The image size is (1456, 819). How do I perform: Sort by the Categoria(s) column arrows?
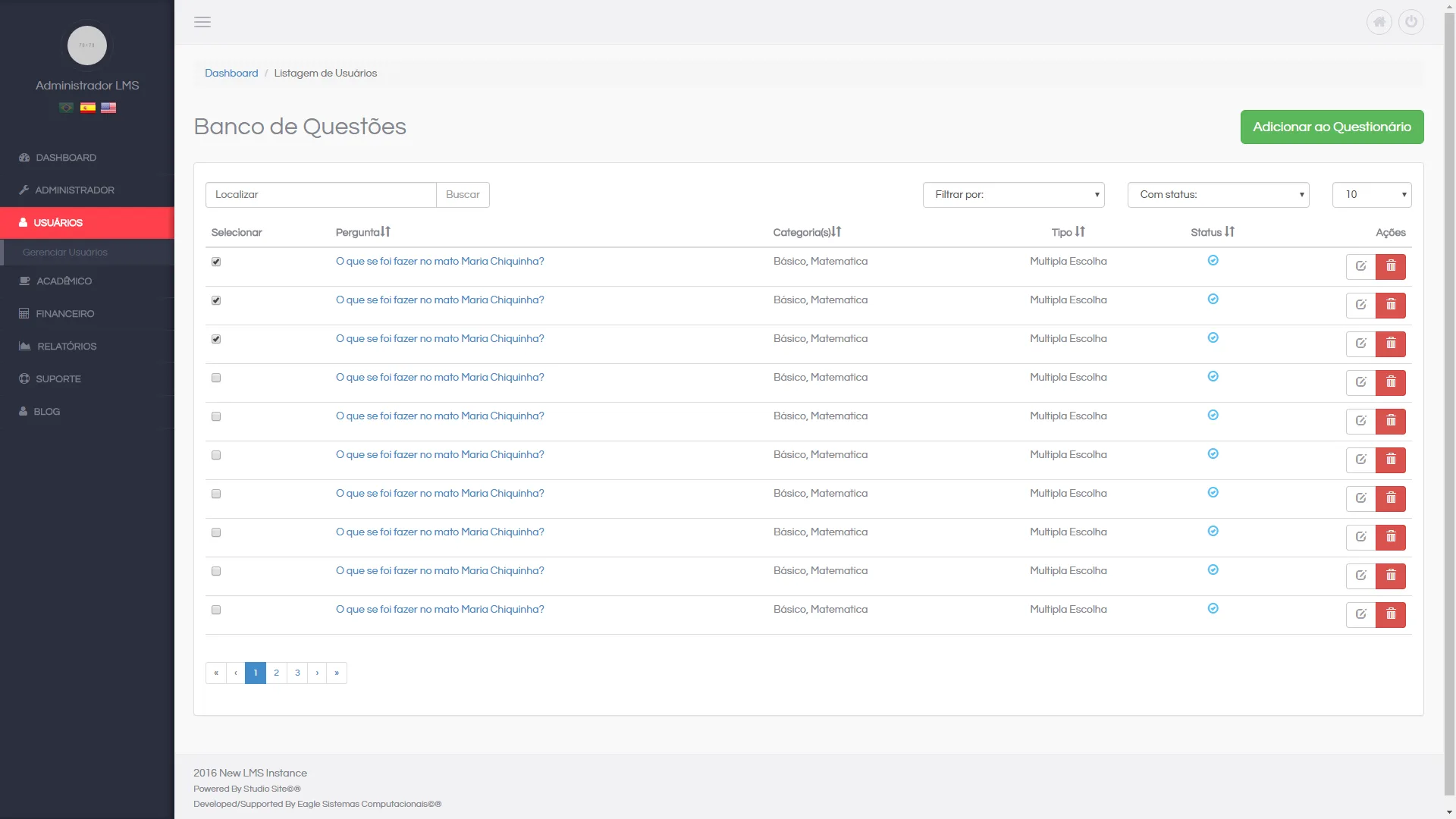pos(836,232)
